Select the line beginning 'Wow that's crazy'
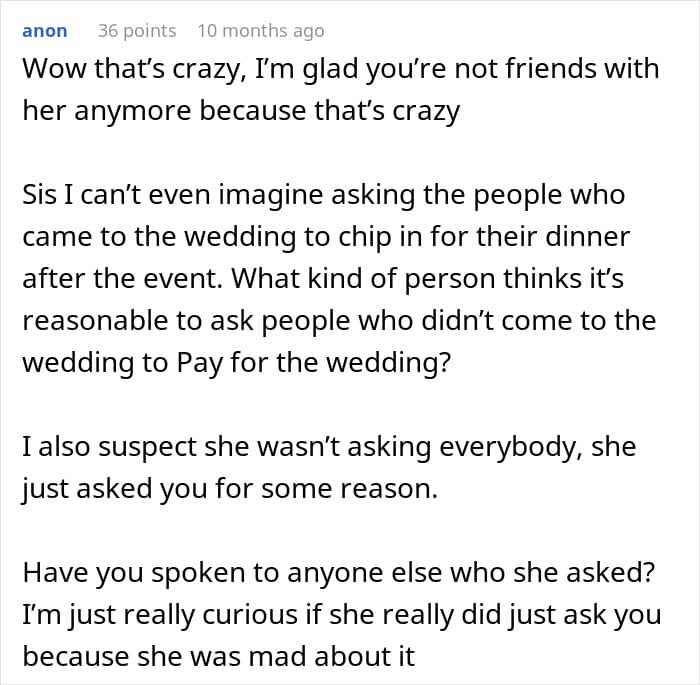Image resolution: width=700 pixels, height=685 pixels. click(x=341, y=70)
